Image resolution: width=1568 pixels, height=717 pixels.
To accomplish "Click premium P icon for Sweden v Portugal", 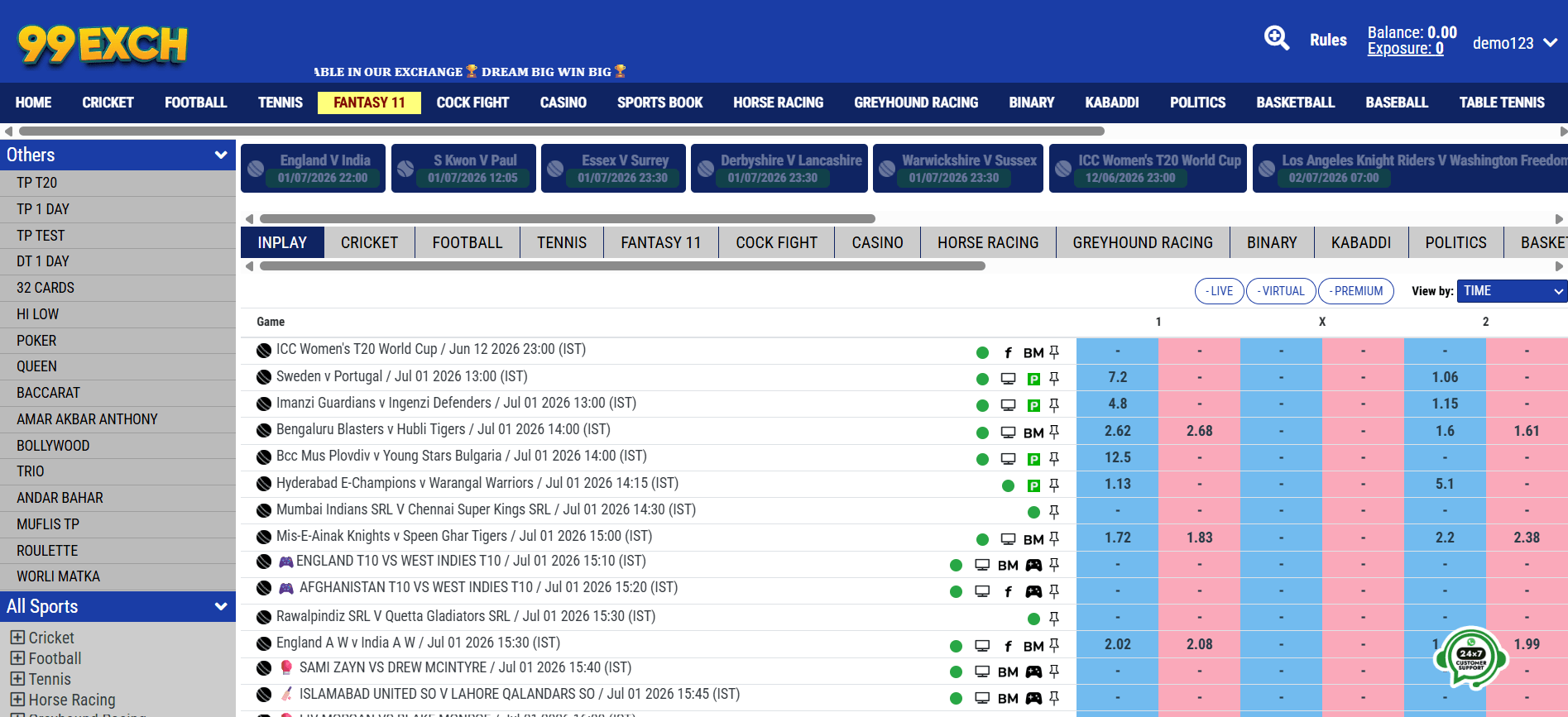I will (1033, 379).
